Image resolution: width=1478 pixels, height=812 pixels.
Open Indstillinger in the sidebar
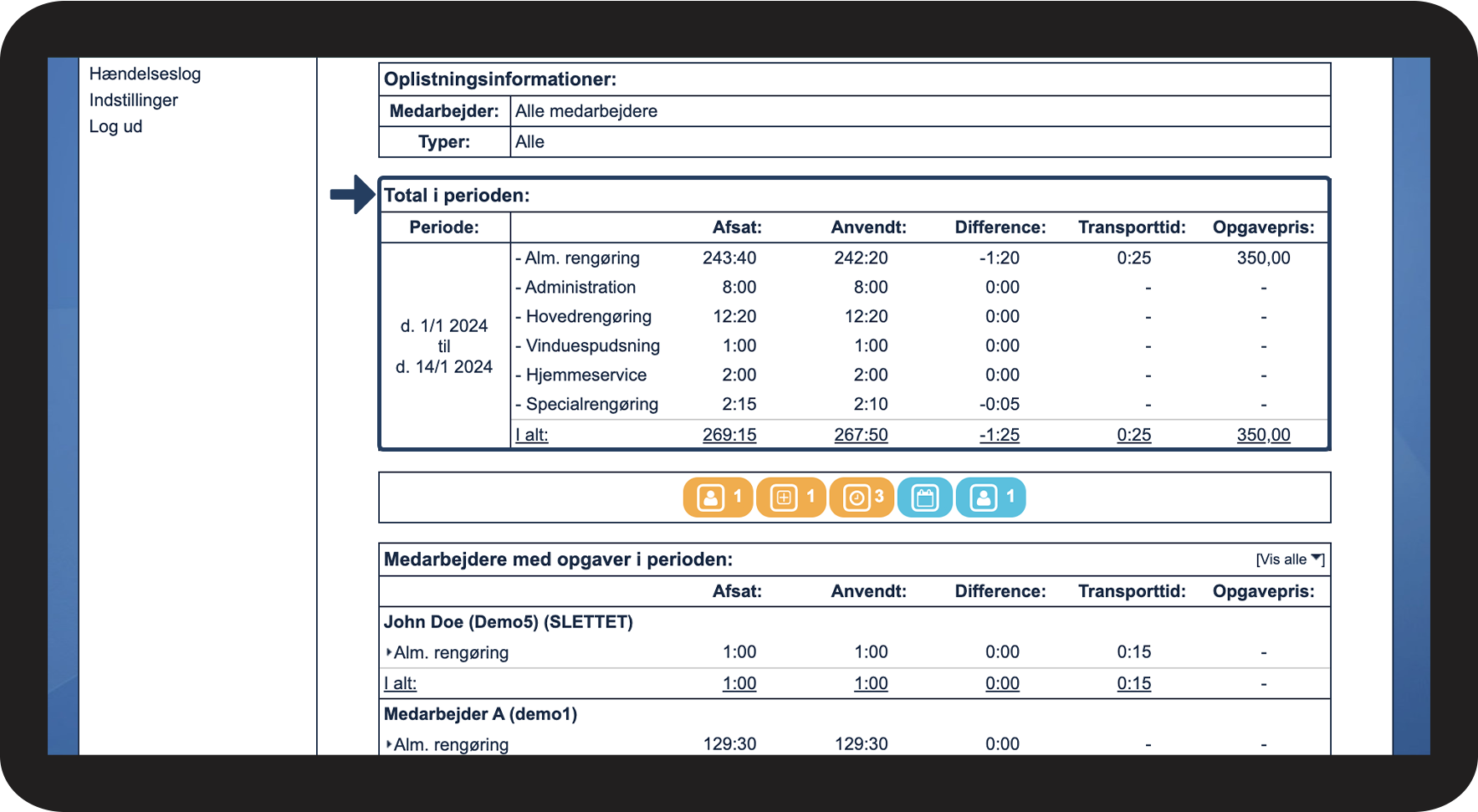(x=134, y=100)
